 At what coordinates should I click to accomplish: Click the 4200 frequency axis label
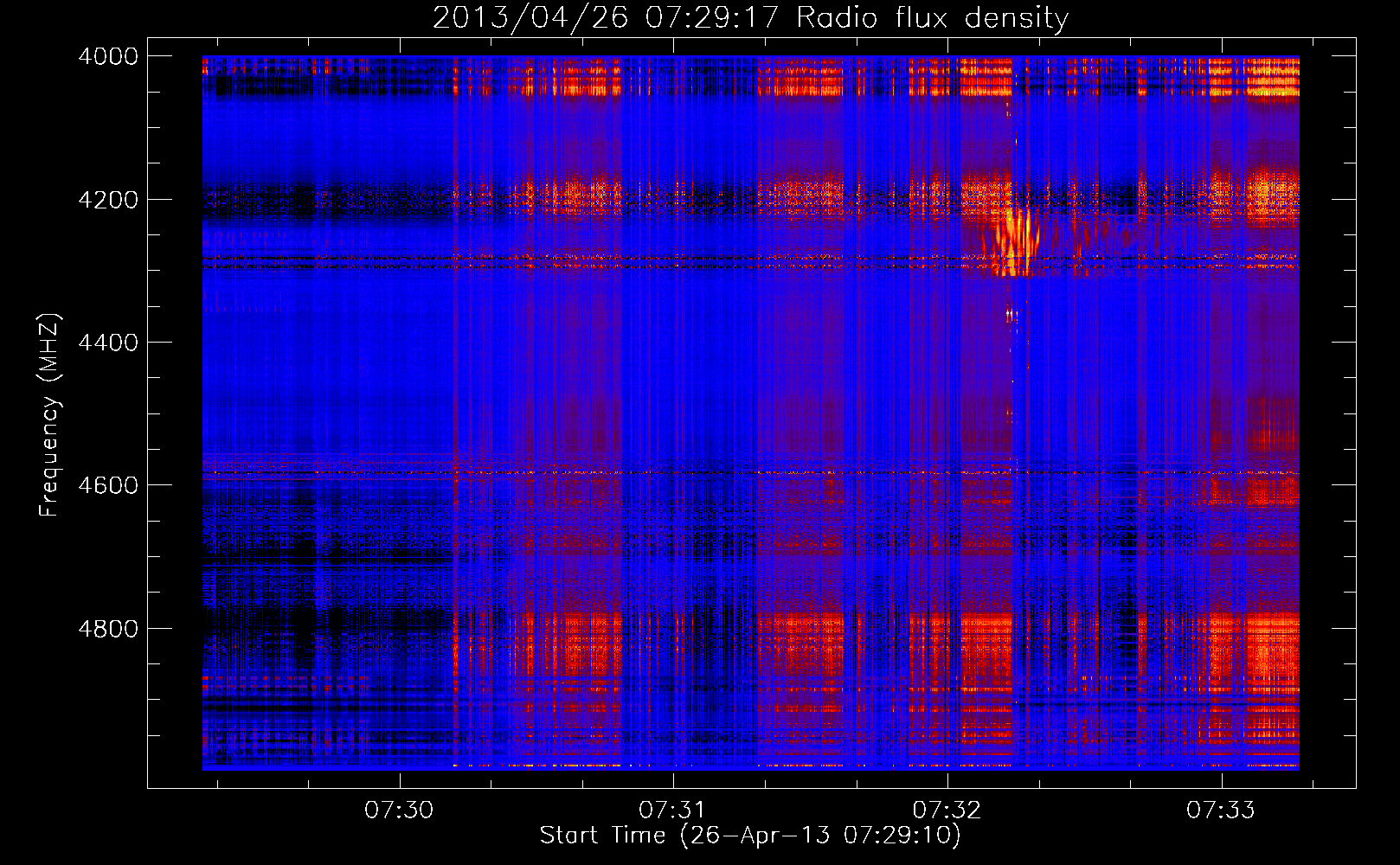coord(108,200)
